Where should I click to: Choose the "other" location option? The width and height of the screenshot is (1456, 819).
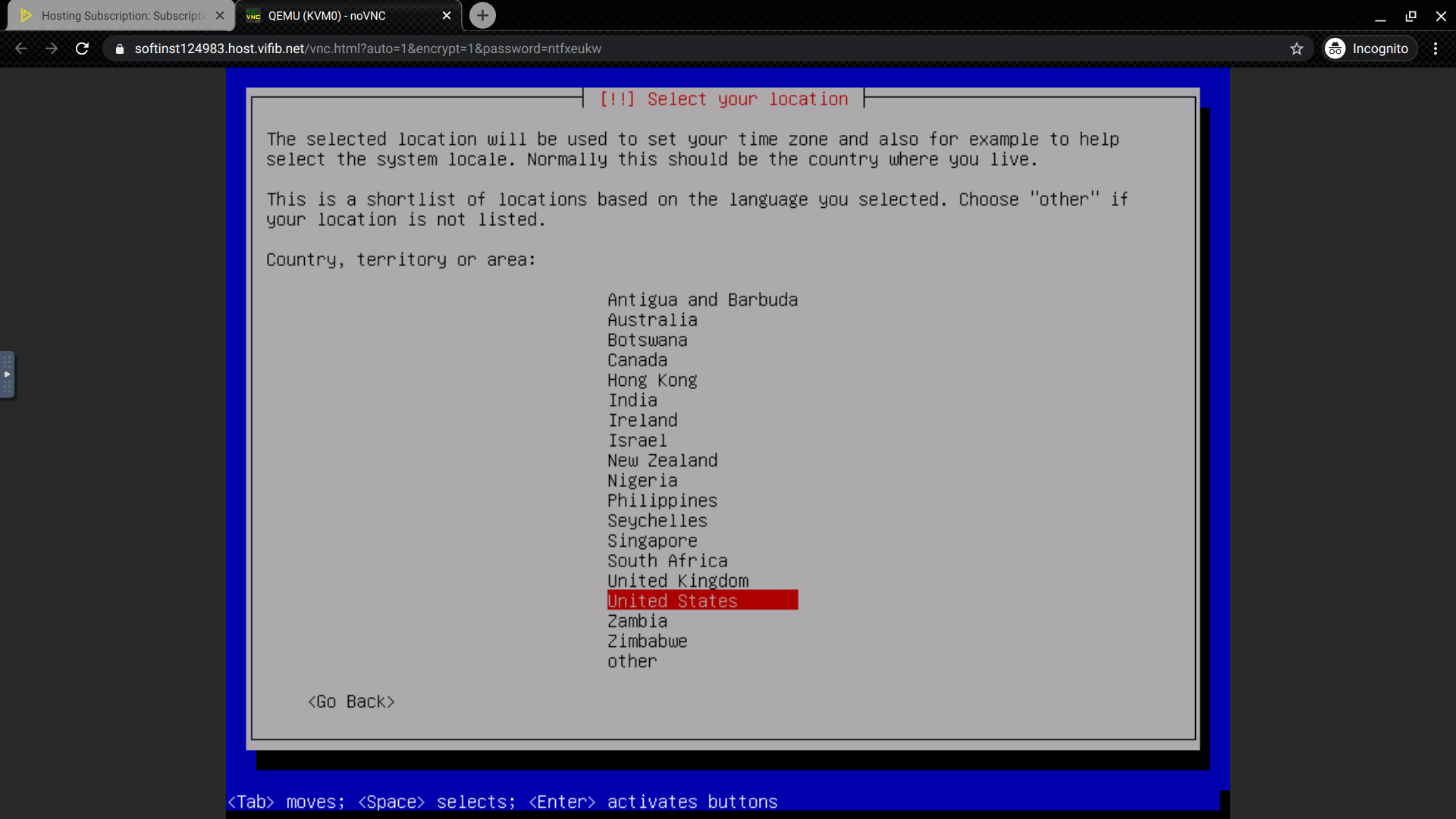[632, 662]
